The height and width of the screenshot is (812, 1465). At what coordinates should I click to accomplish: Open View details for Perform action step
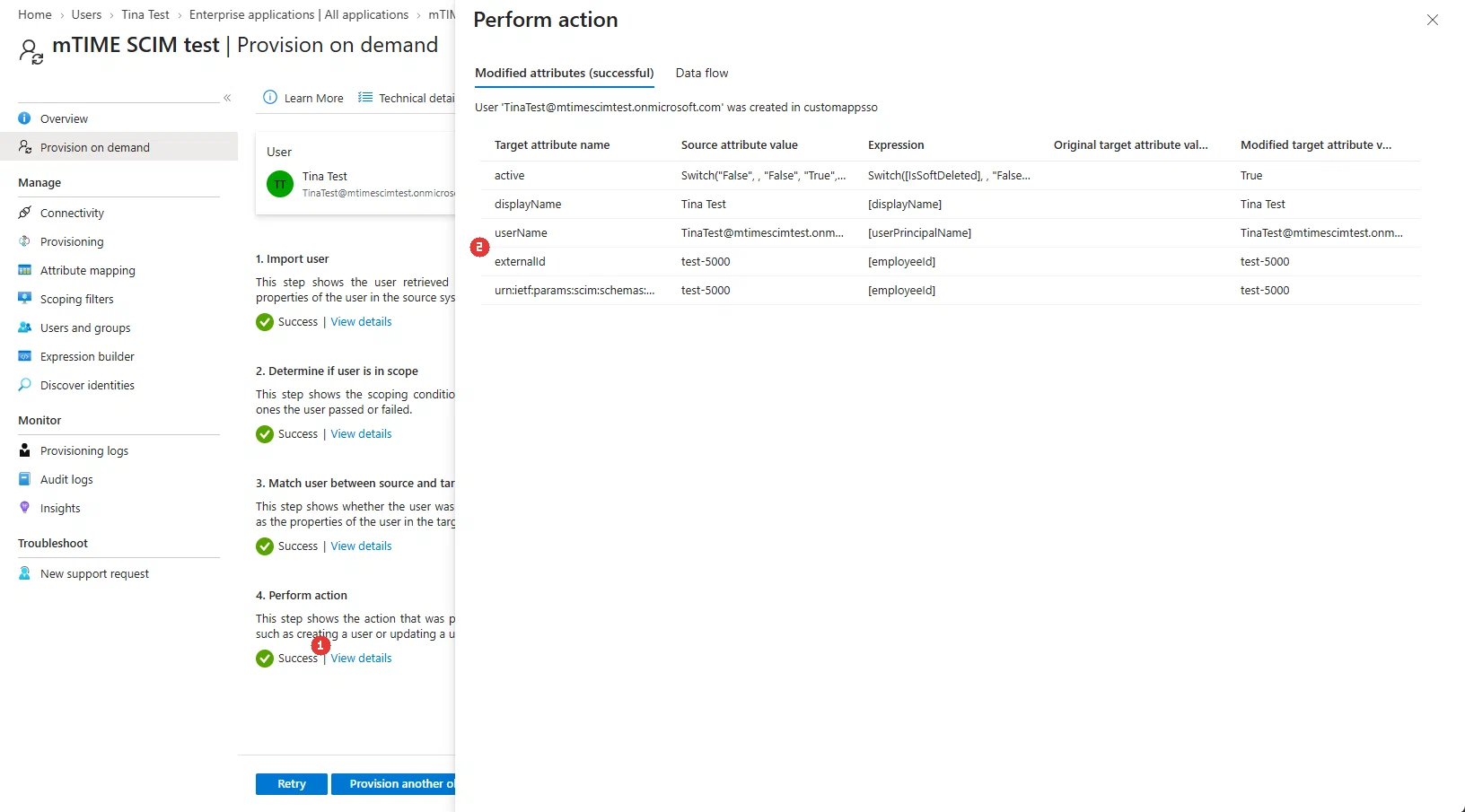point(361,659)
